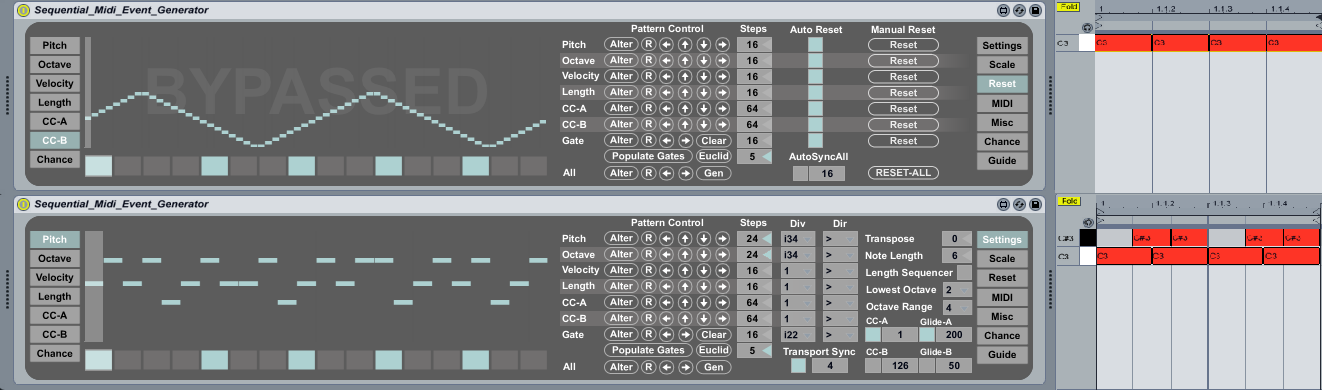Shift Pitch pattern left in the first device
This screenshot has width=1322, height=390.
pos(666,45)
